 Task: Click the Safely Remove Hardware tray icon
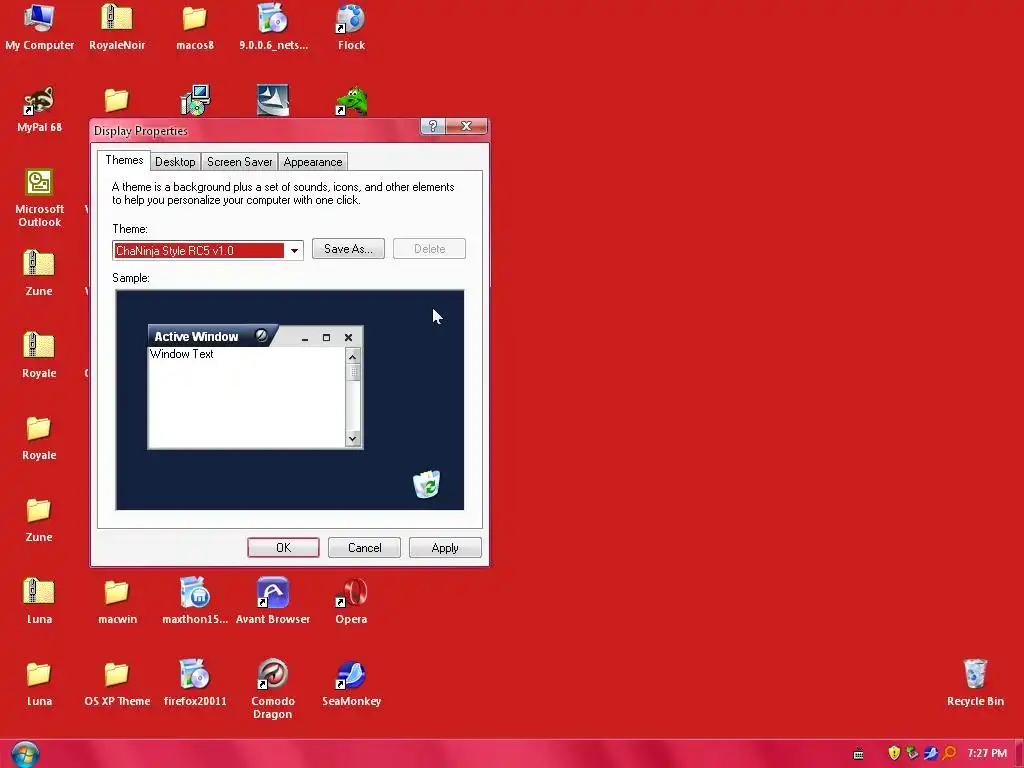click(x=912, y=753)
